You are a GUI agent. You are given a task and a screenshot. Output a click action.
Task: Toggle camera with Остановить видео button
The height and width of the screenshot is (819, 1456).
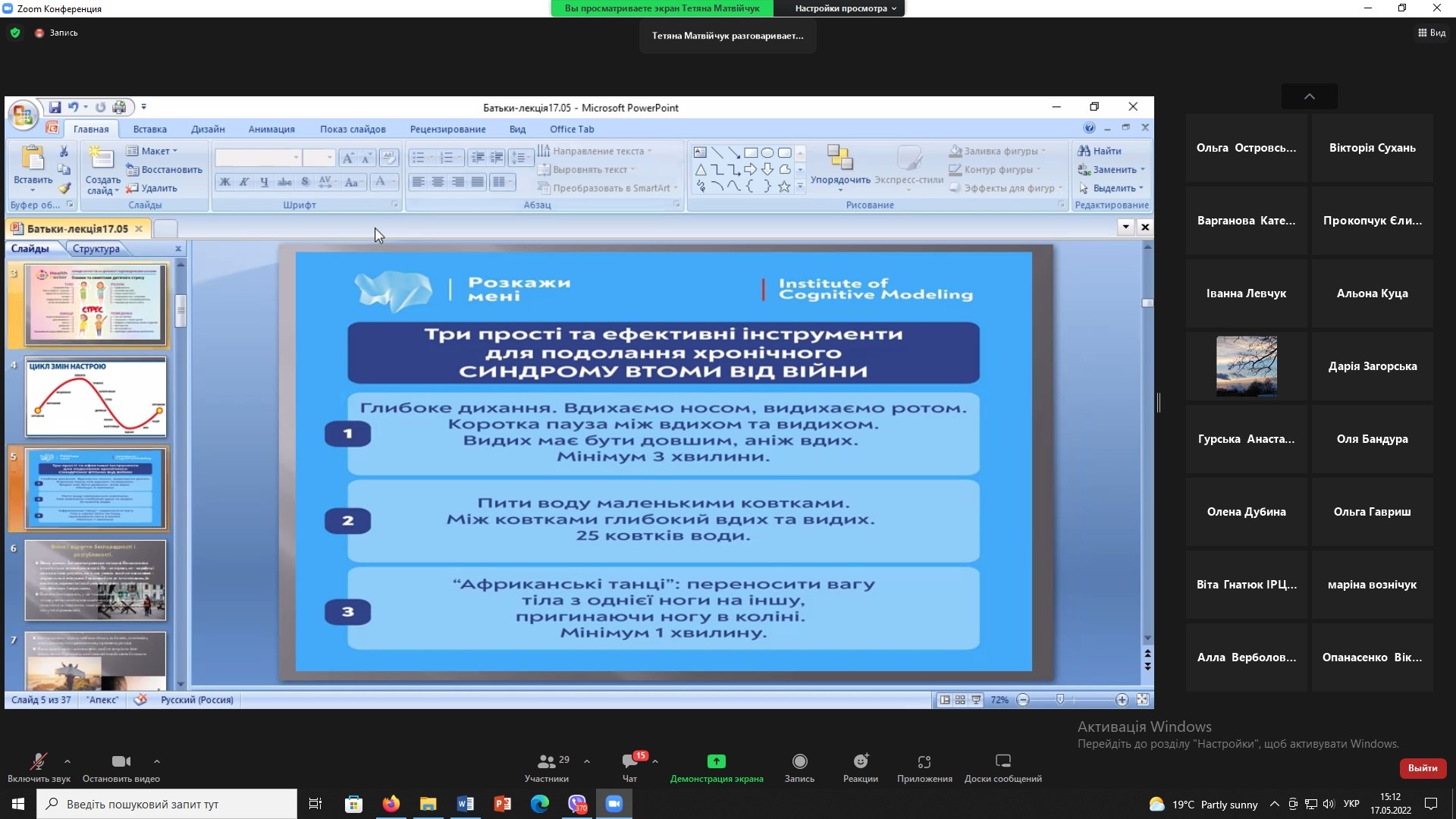coord(121,761)
